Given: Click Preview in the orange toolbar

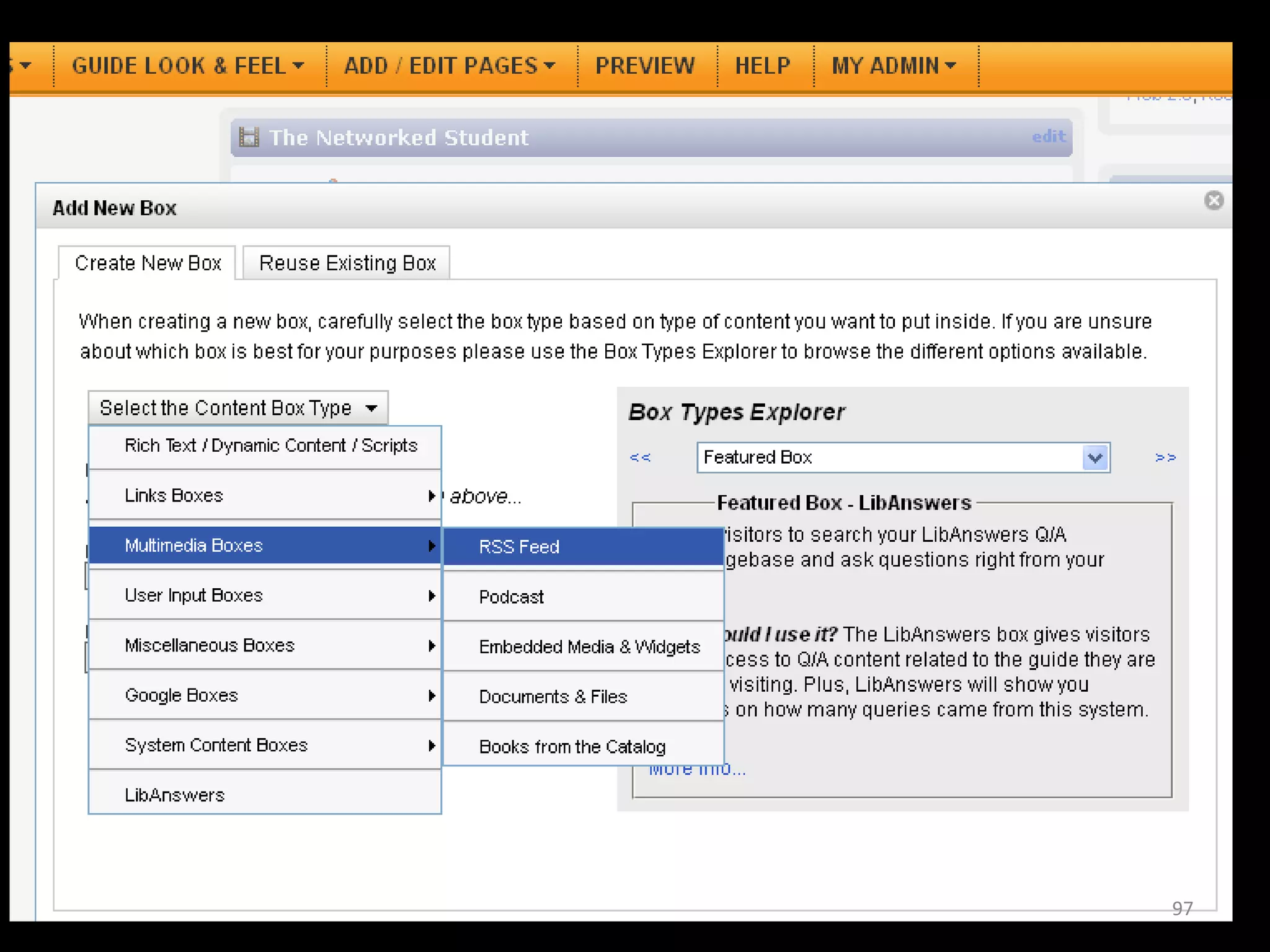Looking at the screenshot, I should [645, 66].
